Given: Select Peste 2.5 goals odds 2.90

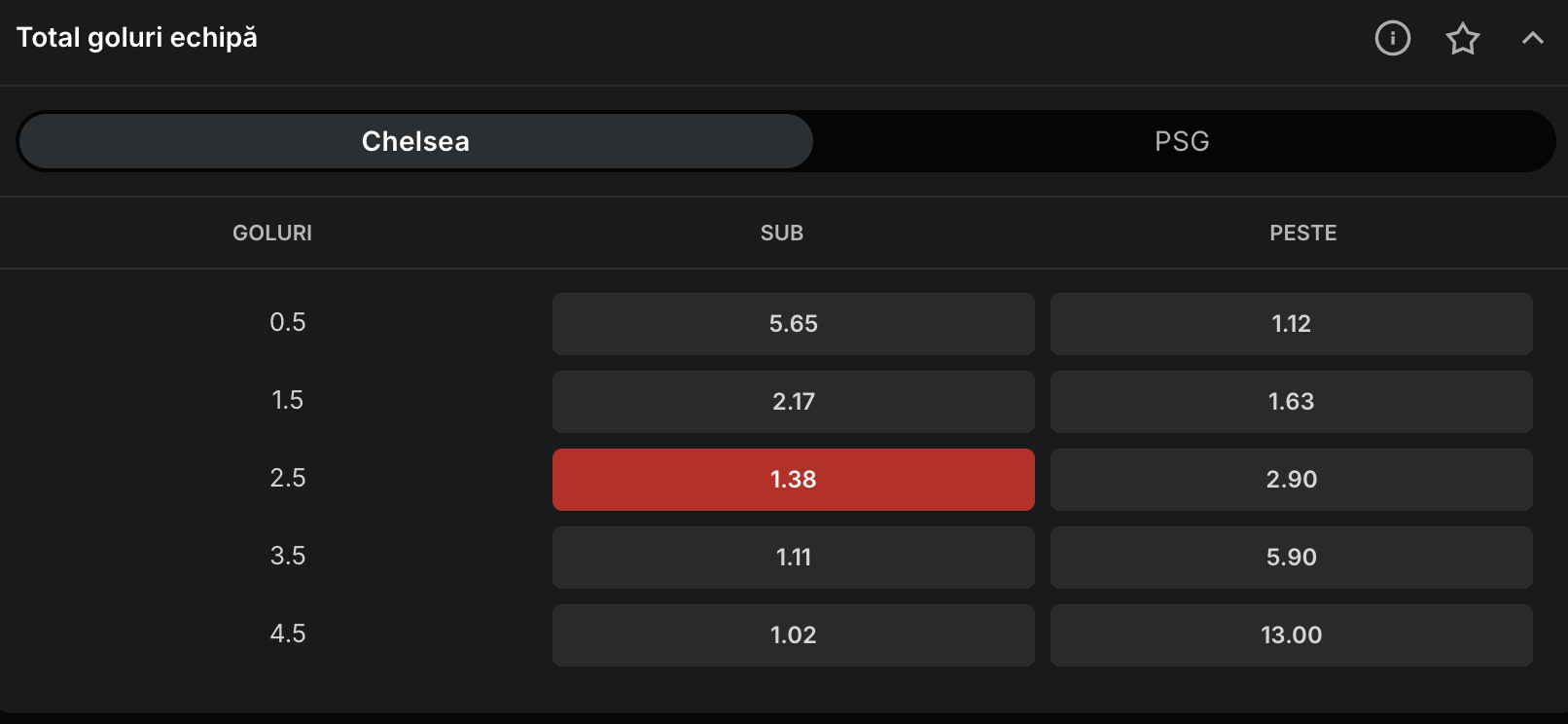Looking at the screenshot, I should click(1291, 479).
